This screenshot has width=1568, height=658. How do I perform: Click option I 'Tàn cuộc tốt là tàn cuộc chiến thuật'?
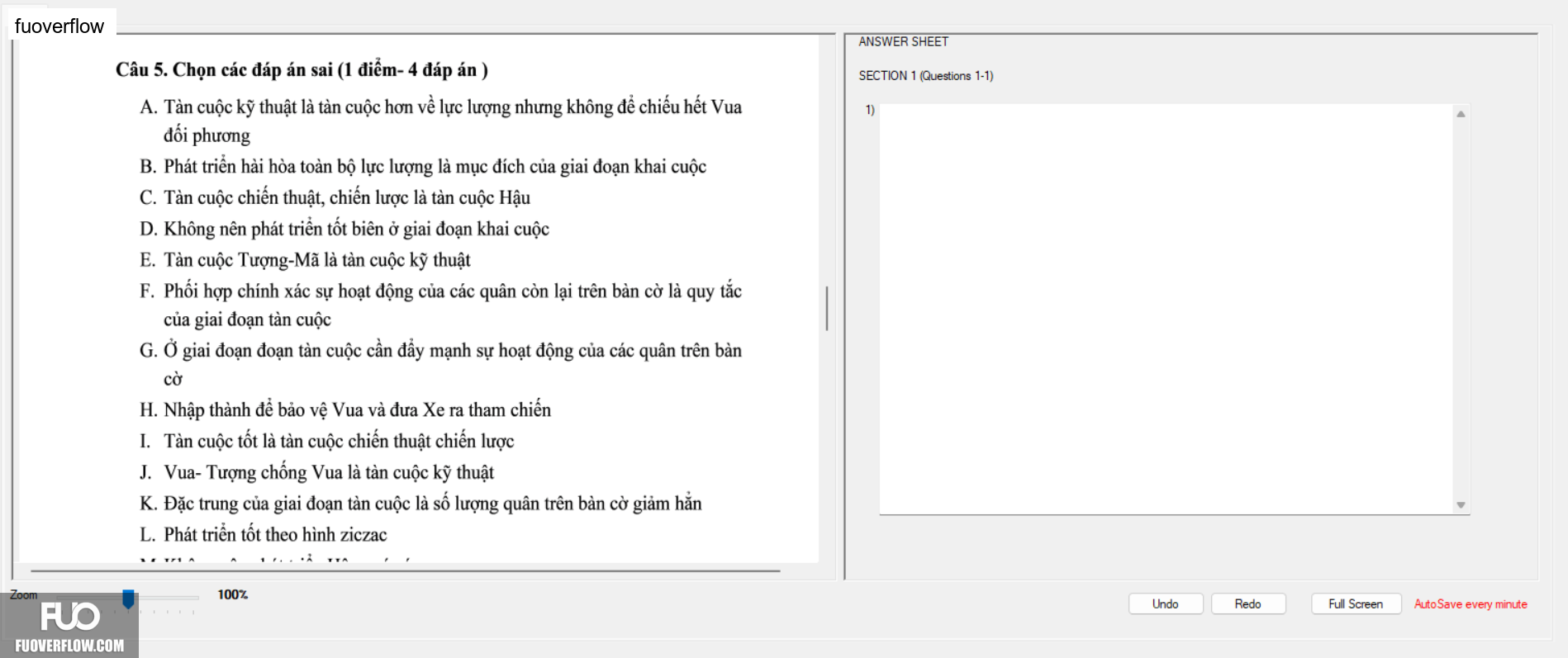point(327,441)
